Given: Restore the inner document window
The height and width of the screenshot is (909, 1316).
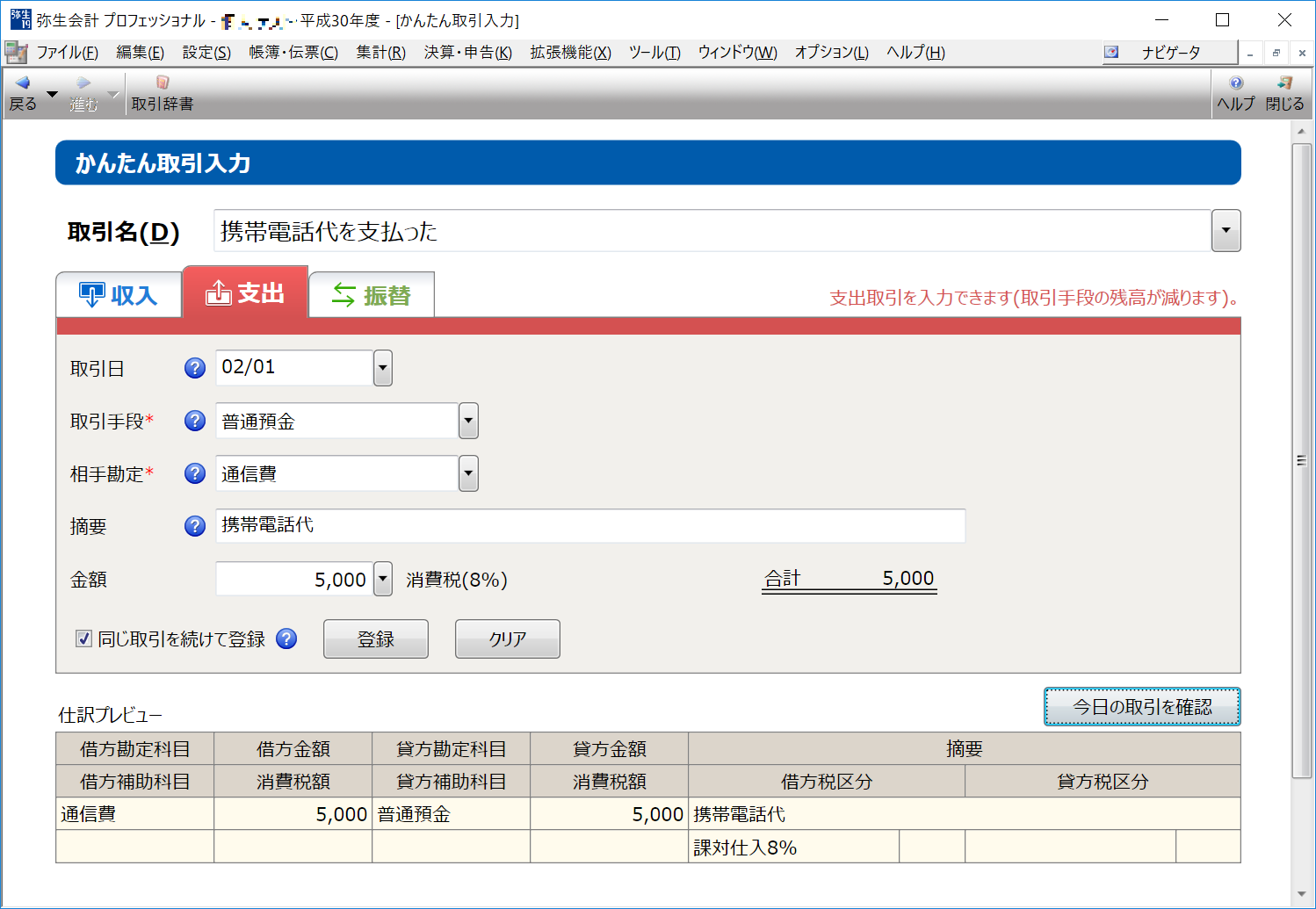Looking at the screenshot, I should coord(1276,53).
